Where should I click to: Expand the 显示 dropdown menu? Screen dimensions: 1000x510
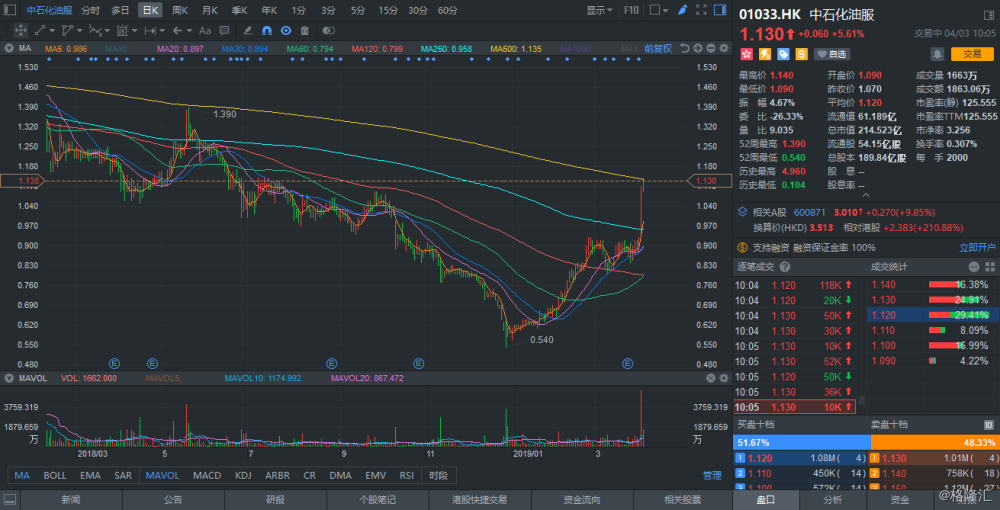pyautogui.click(x=599, y=10)
